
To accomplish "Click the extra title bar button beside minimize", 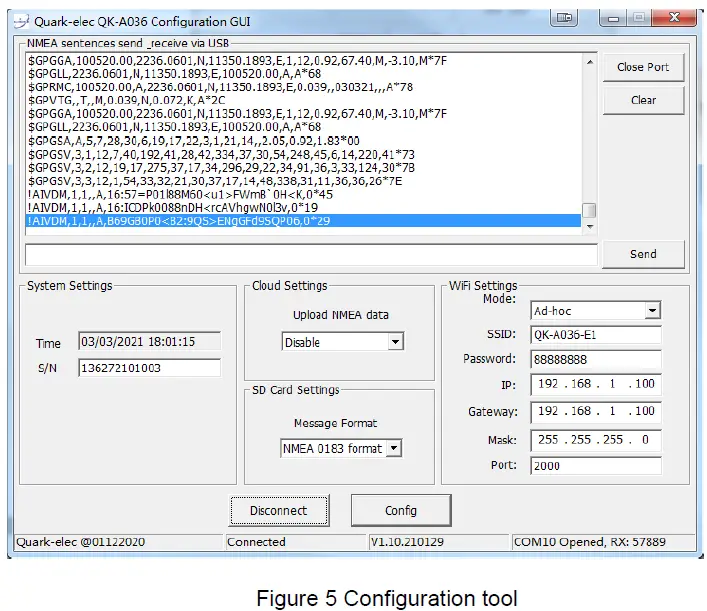I will click(x=564, y=18).
